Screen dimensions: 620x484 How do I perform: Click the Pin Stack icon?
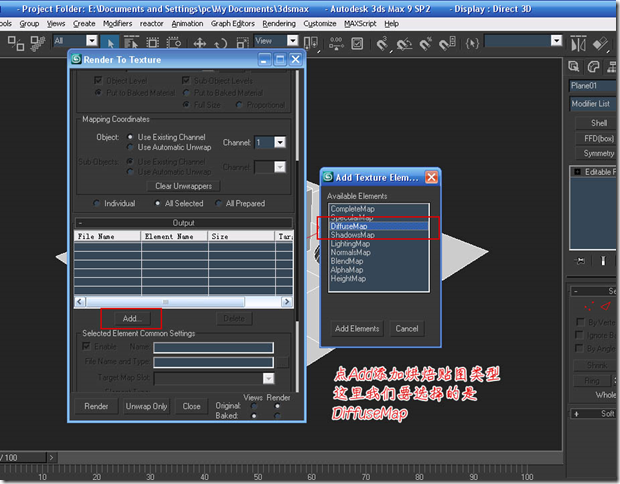(x=580, y=261)
